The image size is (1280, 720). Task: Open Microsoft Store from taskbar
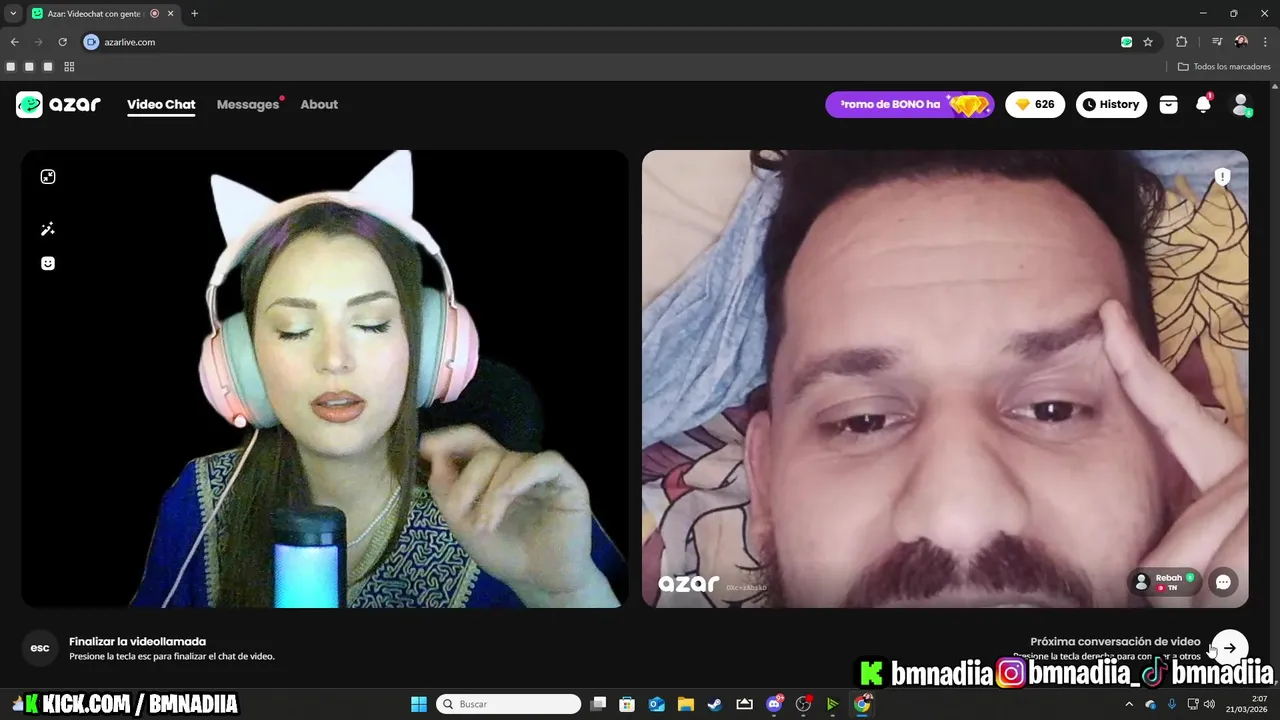click(x=627, y=704)
